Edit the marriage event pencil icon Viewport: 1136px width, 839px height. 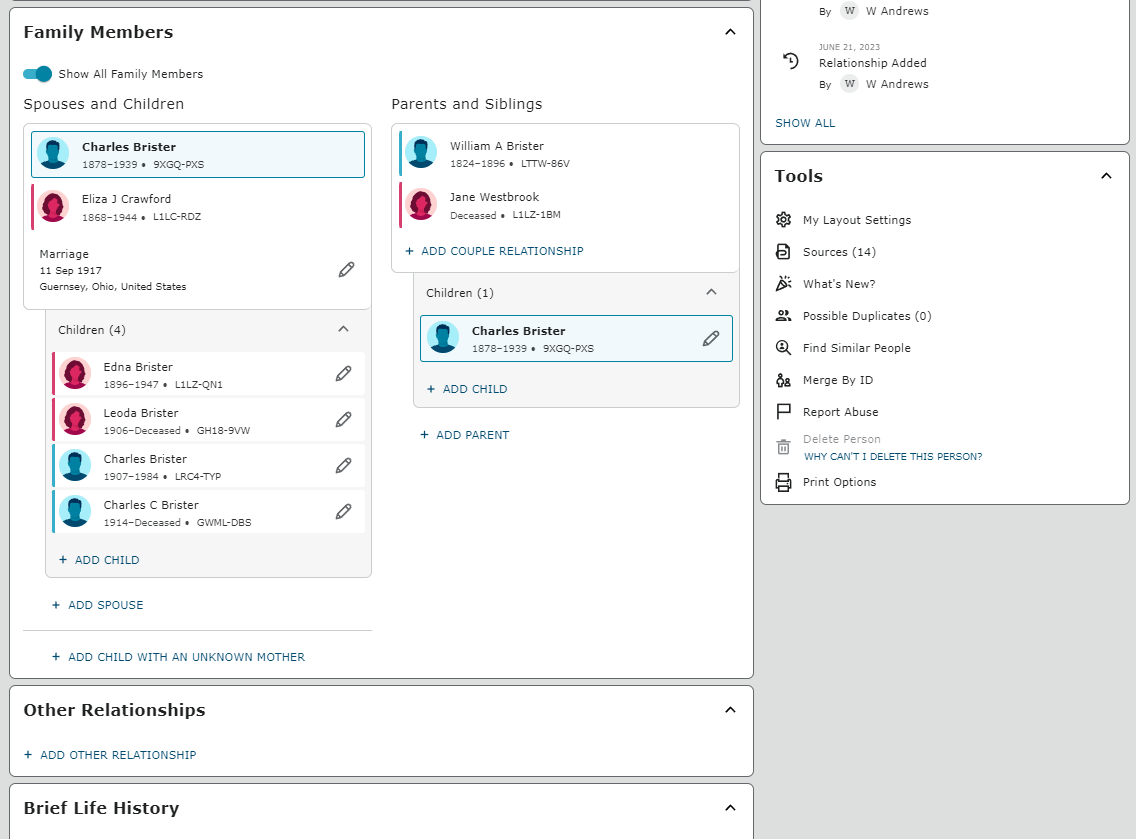click(346, 270)
